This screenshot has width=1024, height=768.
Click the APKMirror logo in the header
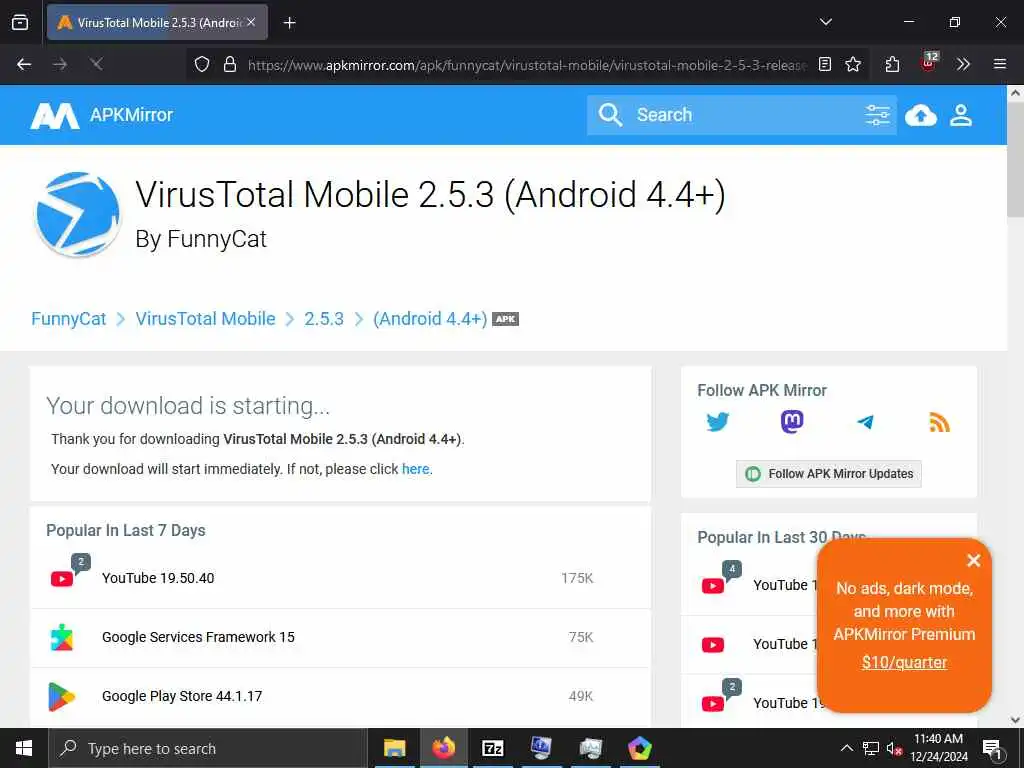tap(102, 115)
